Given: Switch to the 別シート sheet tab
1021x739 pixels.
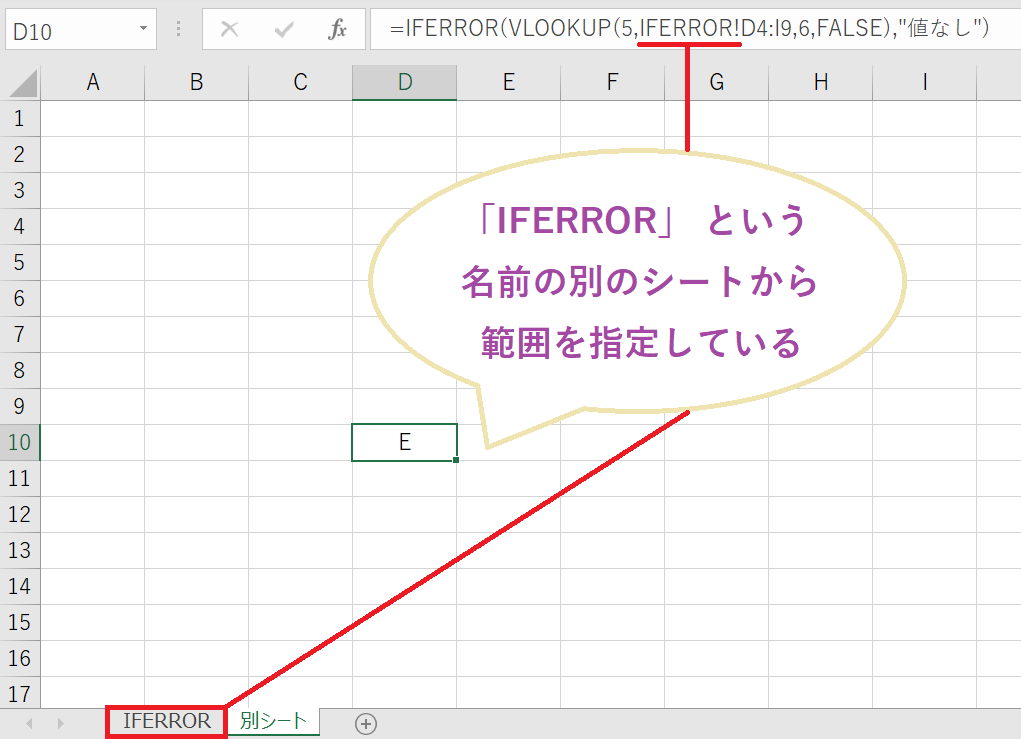Looking at the screenshot, I should [x=272, y=720].
